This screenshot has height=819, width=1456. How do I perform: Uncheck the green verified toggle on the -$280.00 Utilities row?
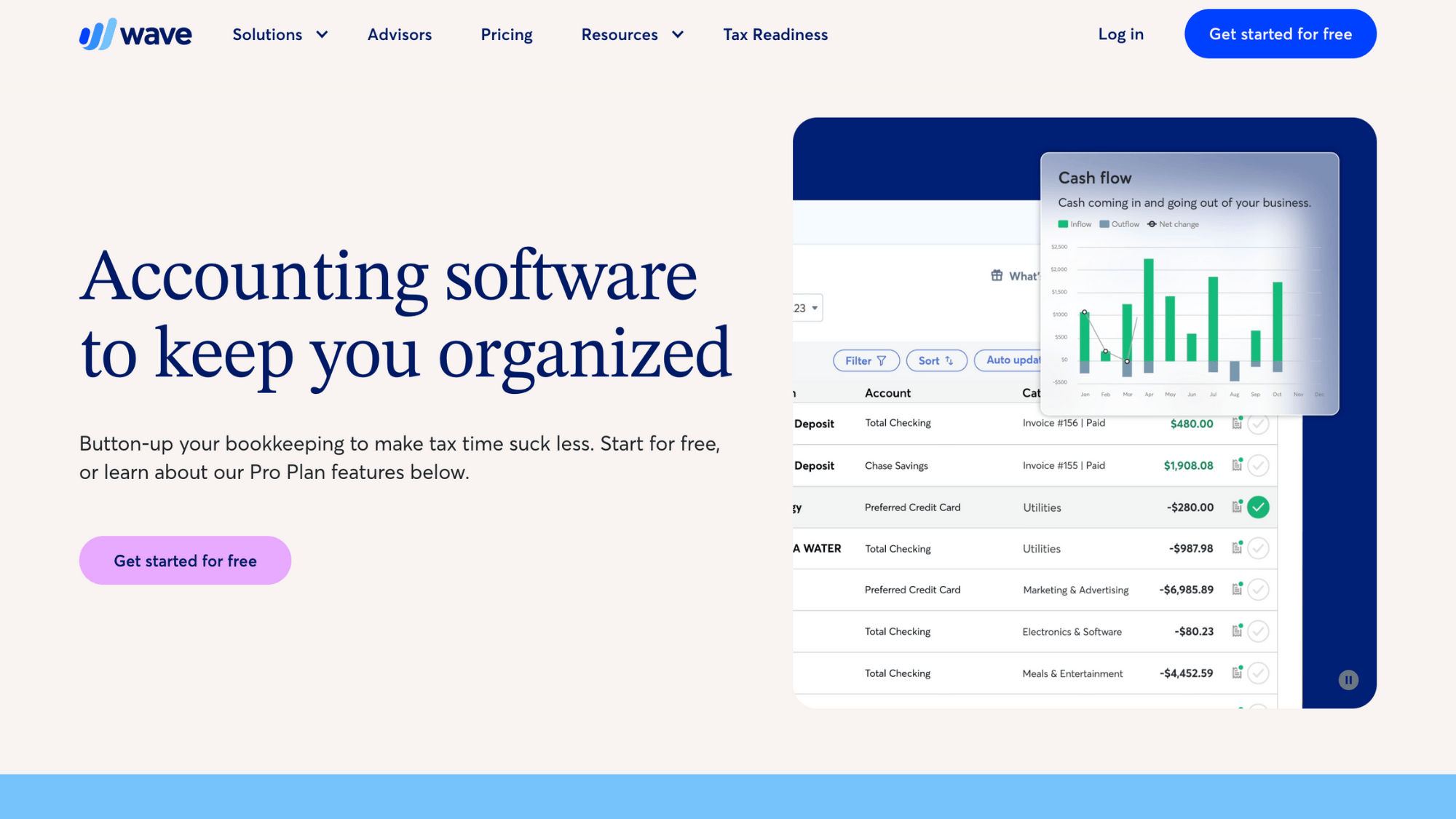coord(1257,507)
